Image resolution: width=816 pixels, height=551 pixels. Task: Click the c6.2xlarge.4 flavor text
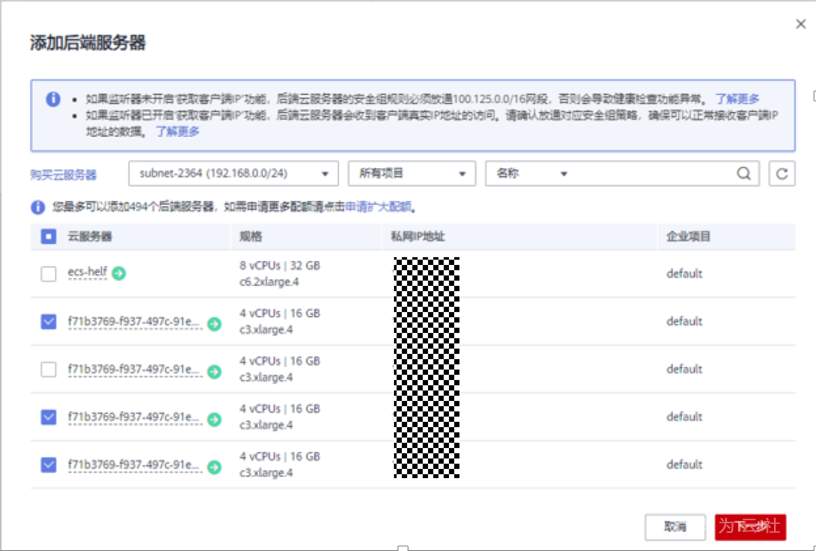pos(269,282)
